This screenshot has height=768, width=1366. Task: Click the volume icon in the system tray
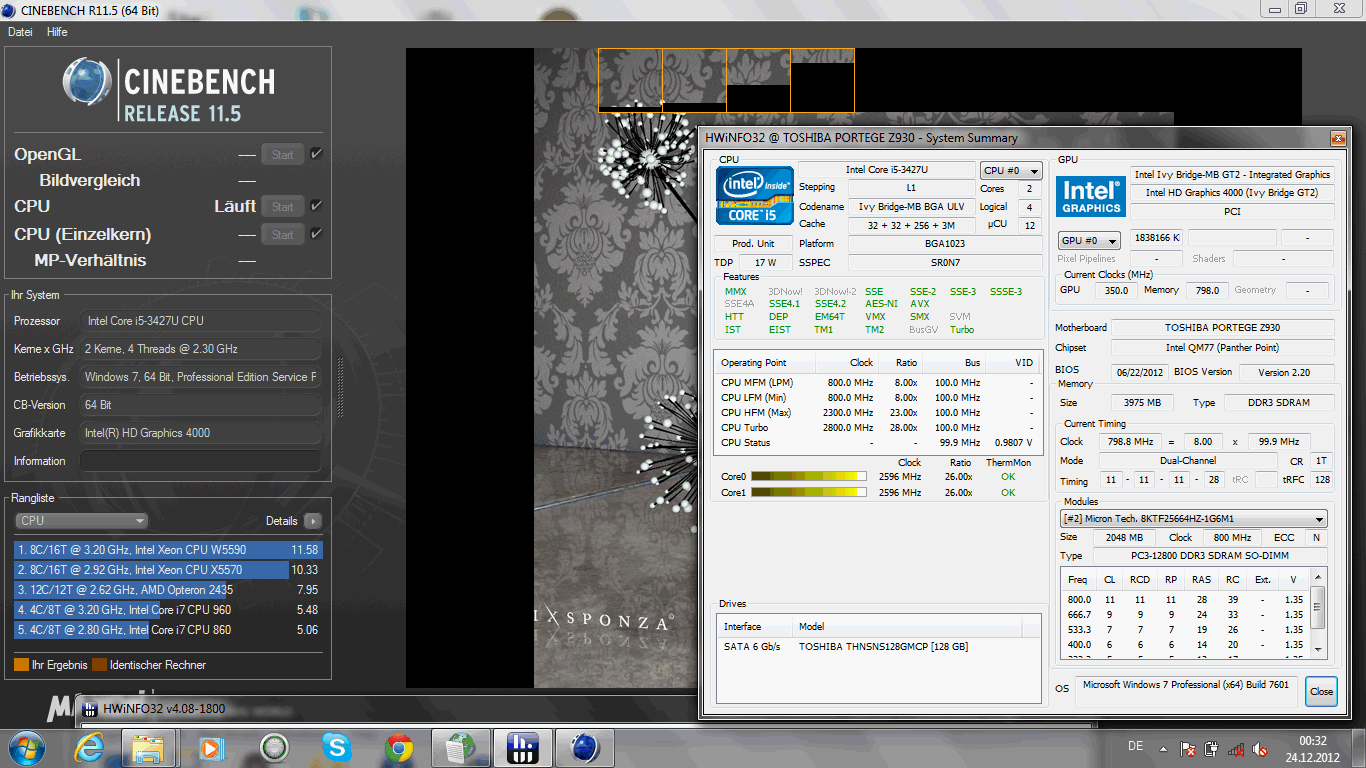pos(1260,748)
